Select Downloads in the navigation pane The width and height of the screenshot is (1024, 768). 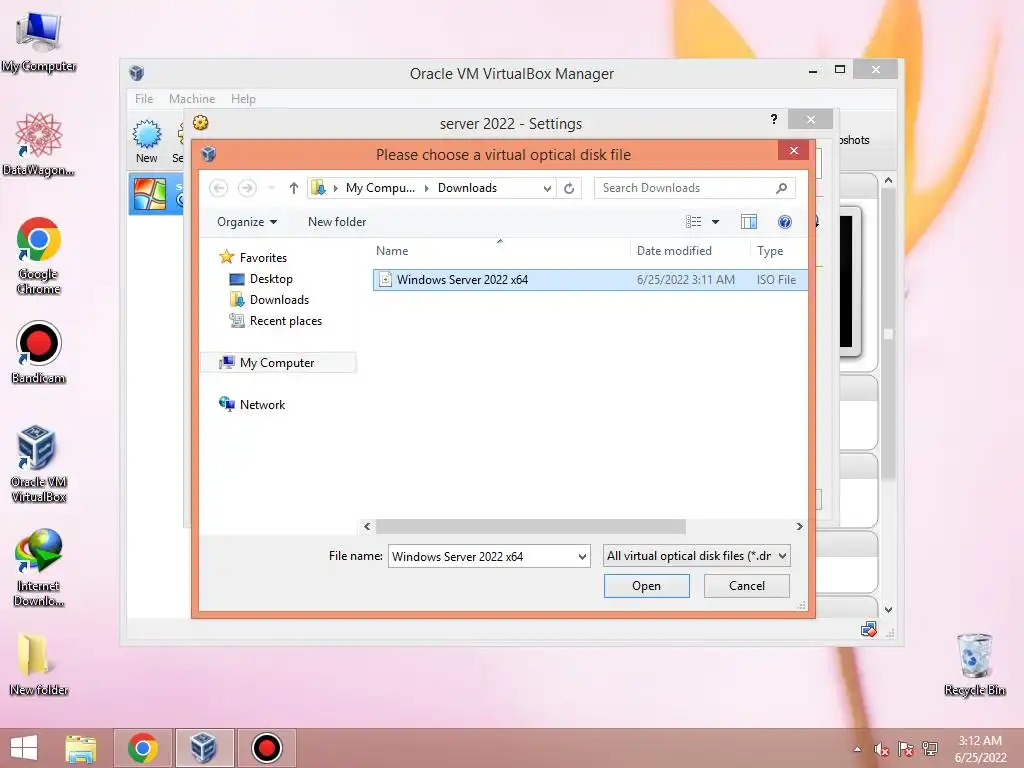click(269, 300)
